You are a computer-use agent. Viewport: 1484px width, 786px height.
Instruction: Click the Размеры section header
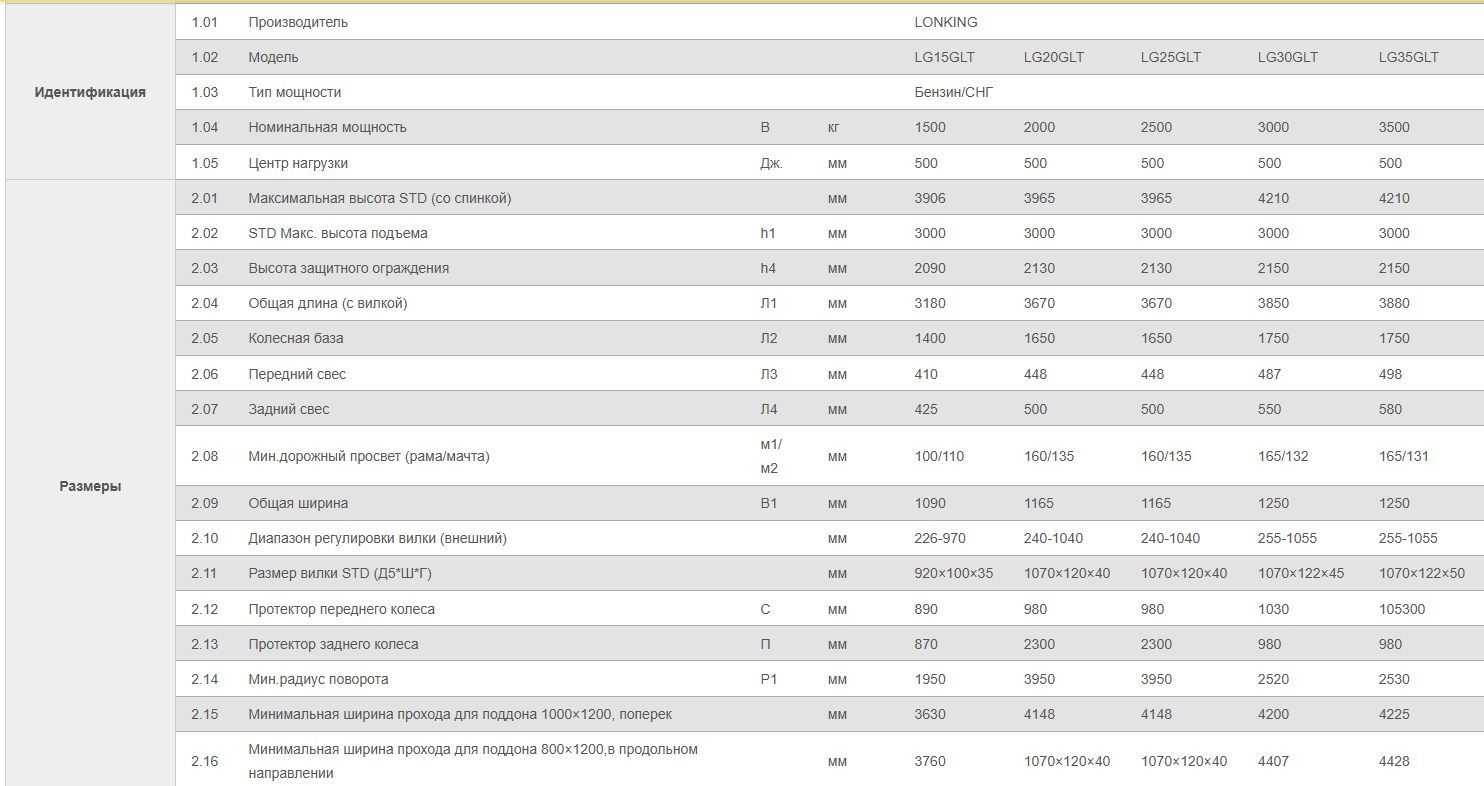90,486
